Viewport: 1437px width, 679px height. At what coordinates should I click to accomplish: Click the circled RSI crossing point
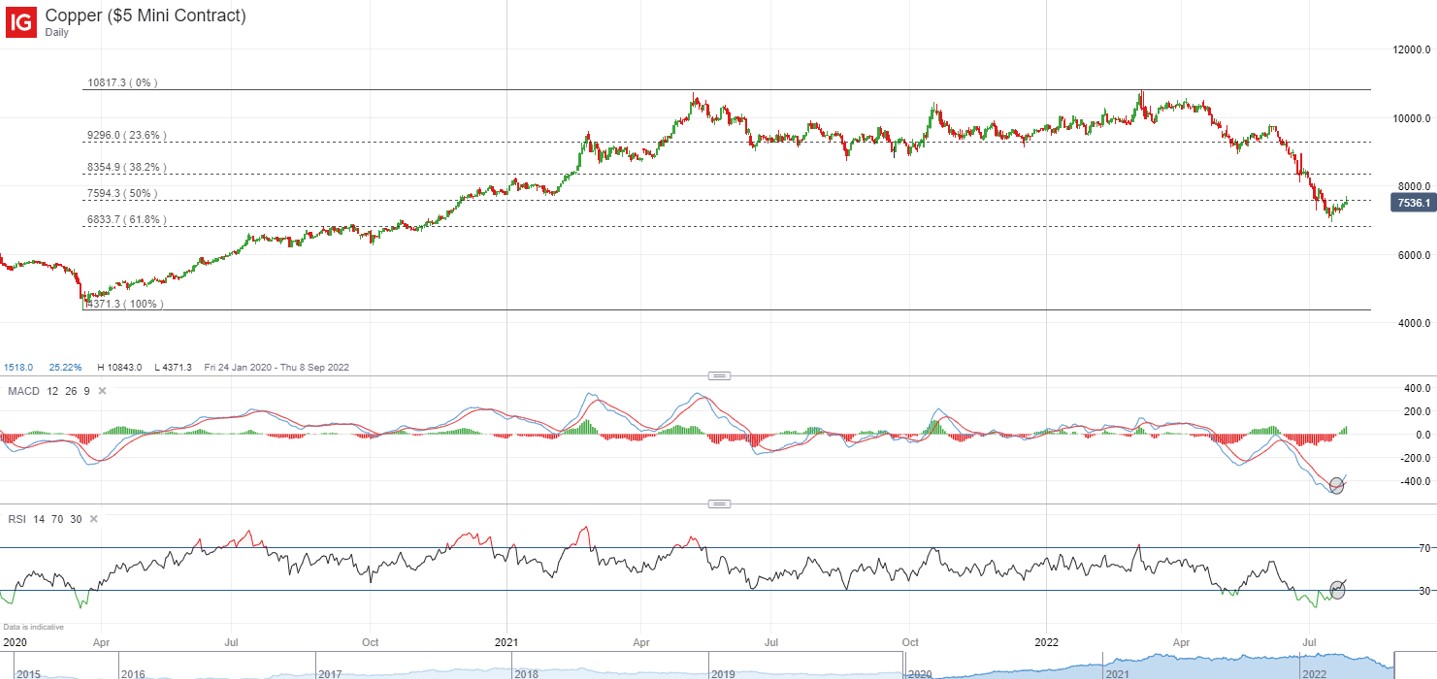(1338, 589)
